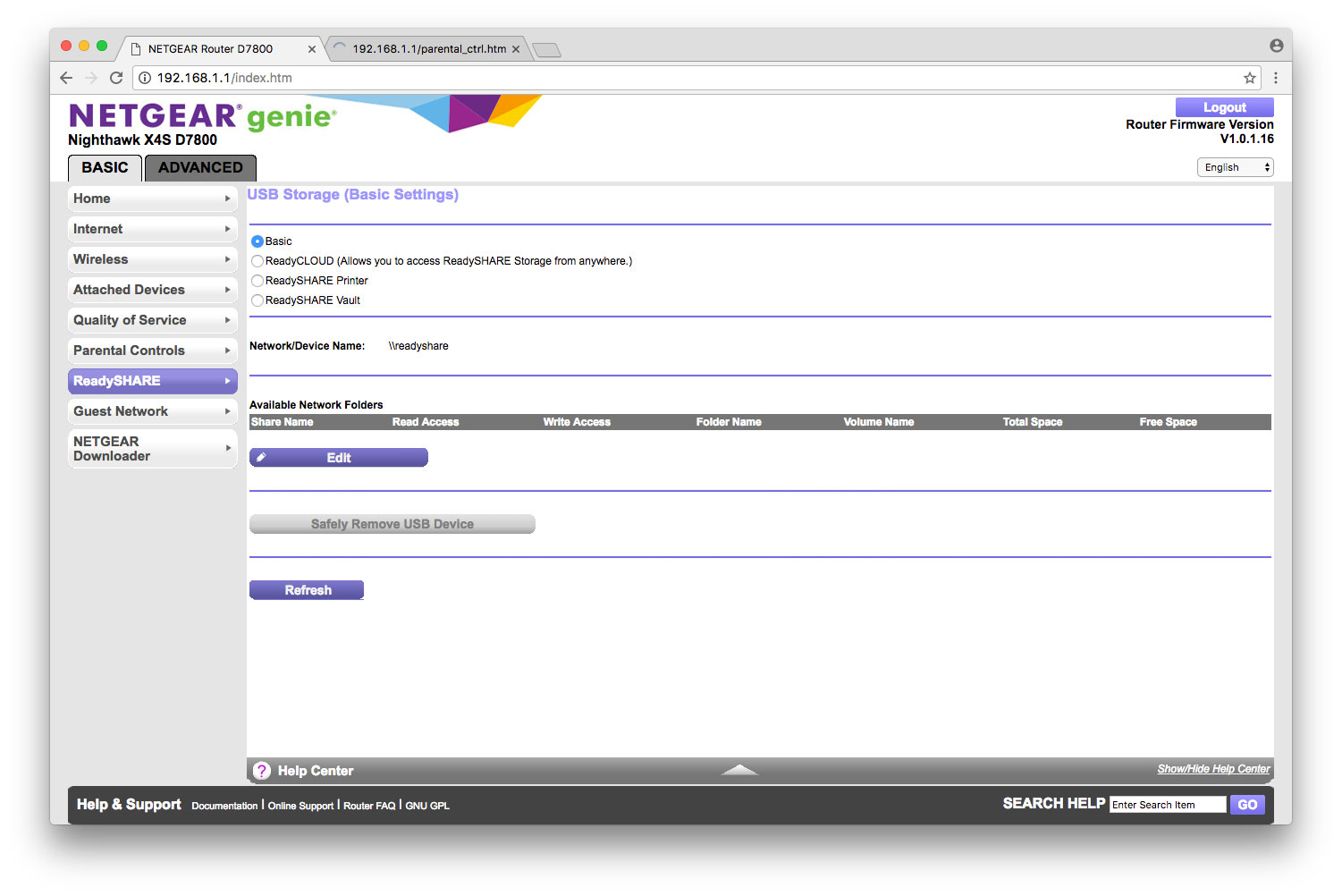Click the NETGEAR genie logo
Viewport: 1342px width, 896px height.
point(203,116)
